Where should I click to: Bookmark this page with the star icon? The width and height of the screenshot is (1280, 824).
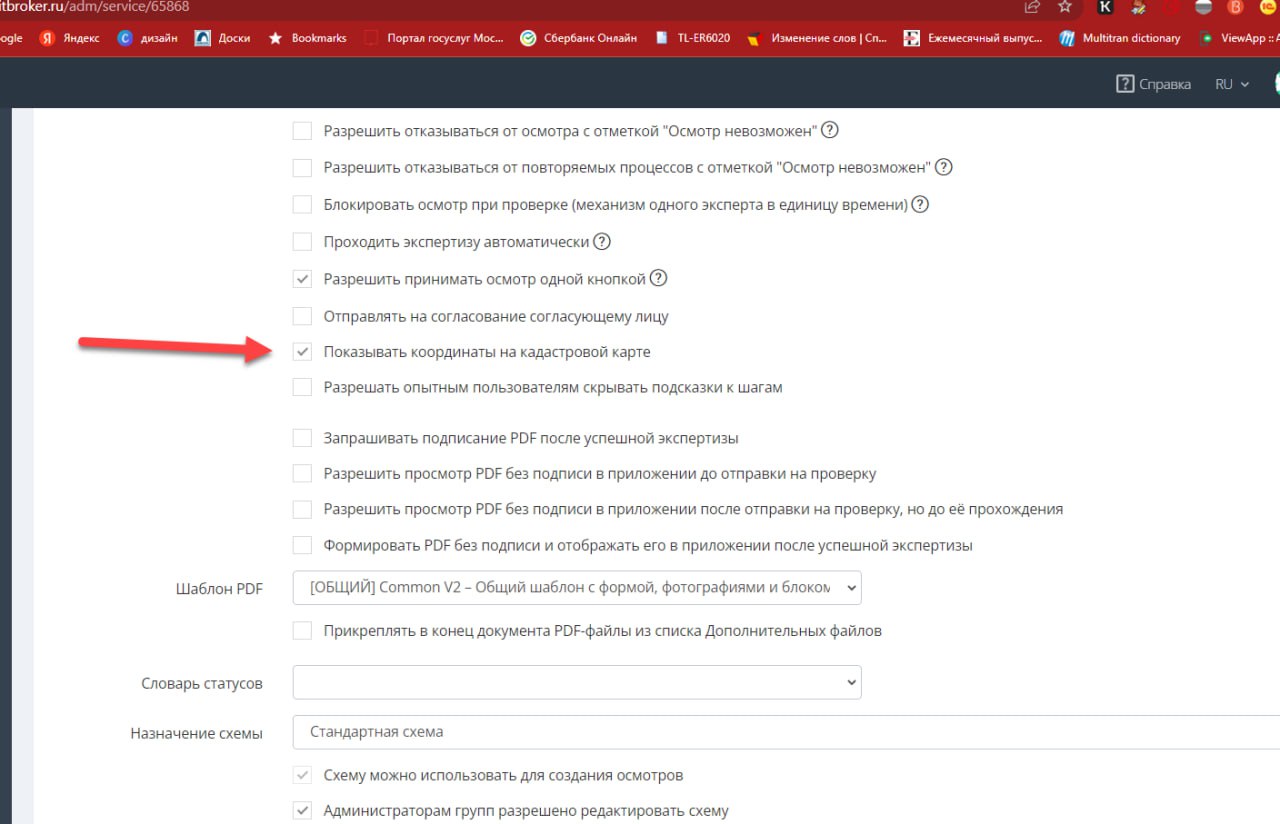click(1065, 7)
